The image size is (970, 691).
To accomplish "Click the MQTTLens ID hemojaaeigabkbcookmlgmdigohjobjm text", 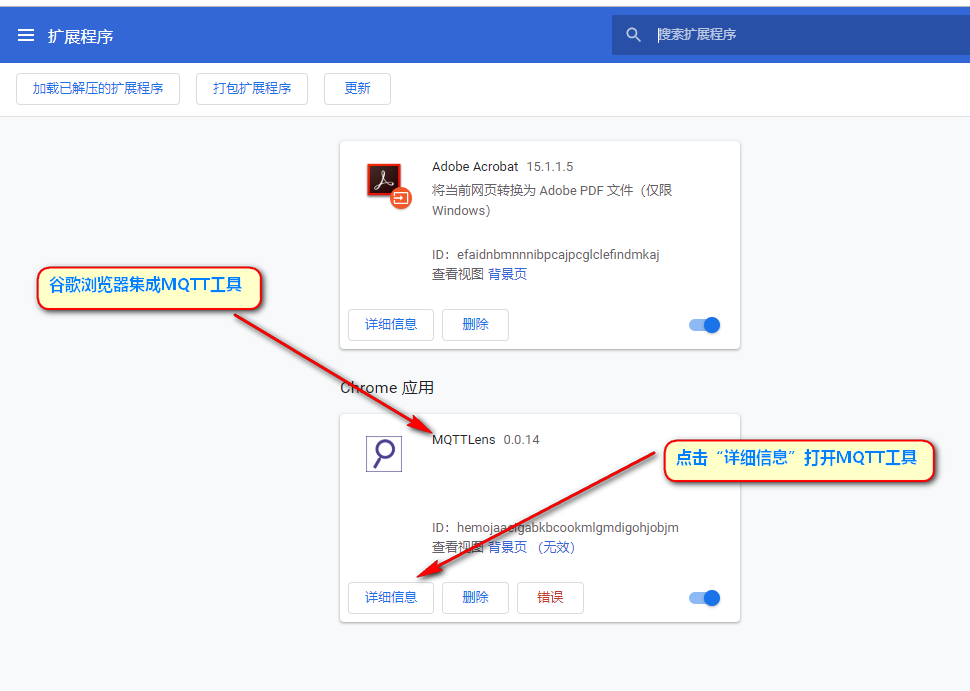I will 555,528.
